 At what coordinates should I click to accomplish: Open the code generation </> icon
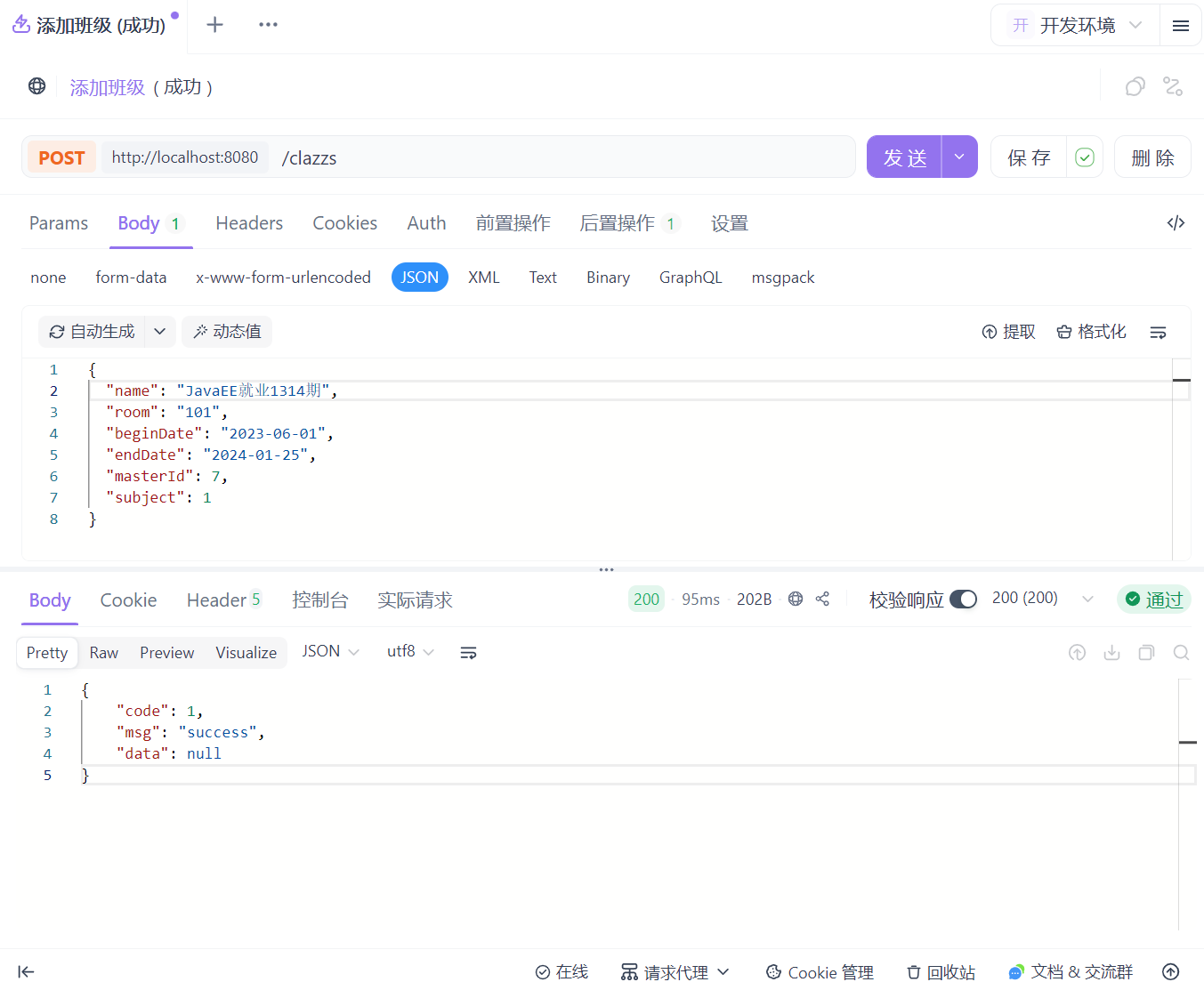pos(1176,222)
